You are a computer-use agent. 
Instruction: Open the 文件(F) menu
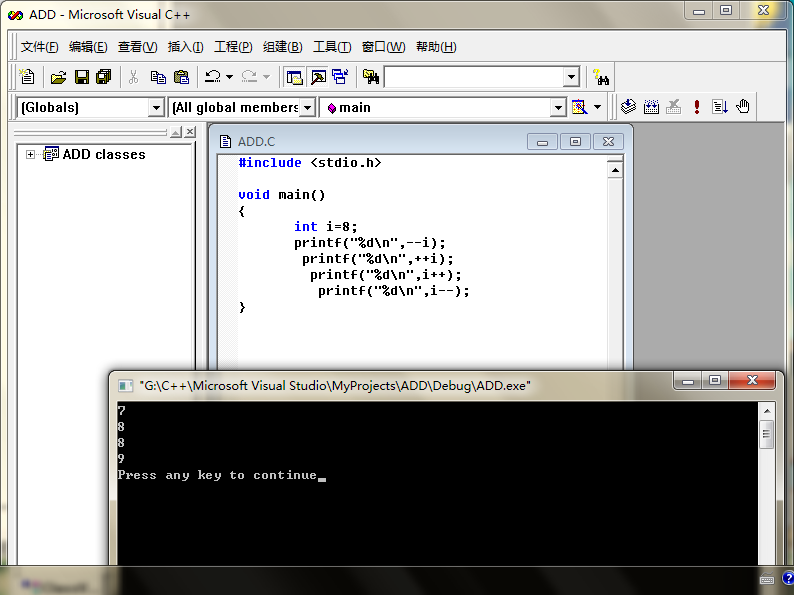[x=39, y=47]
